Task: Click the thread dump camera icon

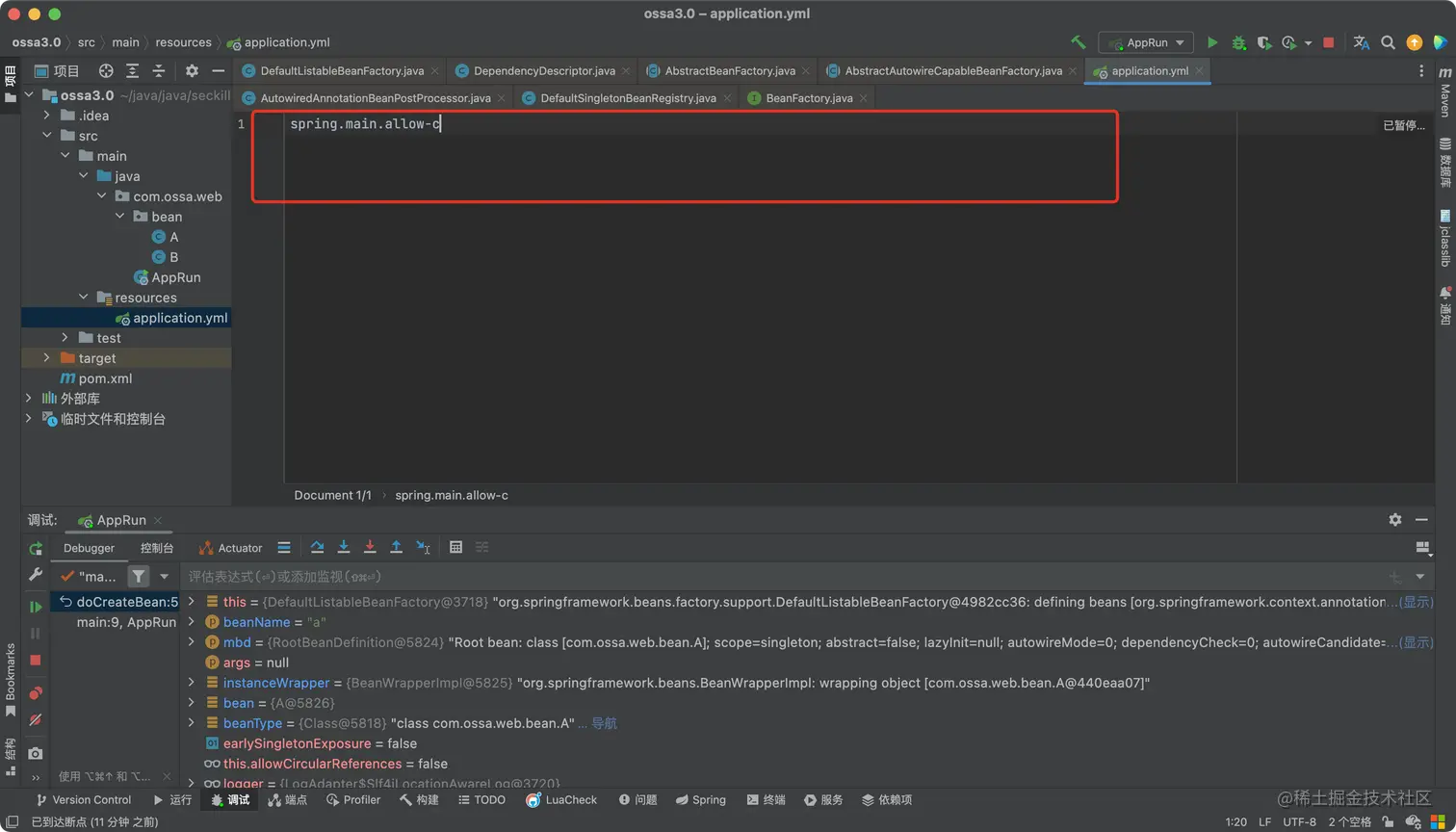Action: (36, 753)
